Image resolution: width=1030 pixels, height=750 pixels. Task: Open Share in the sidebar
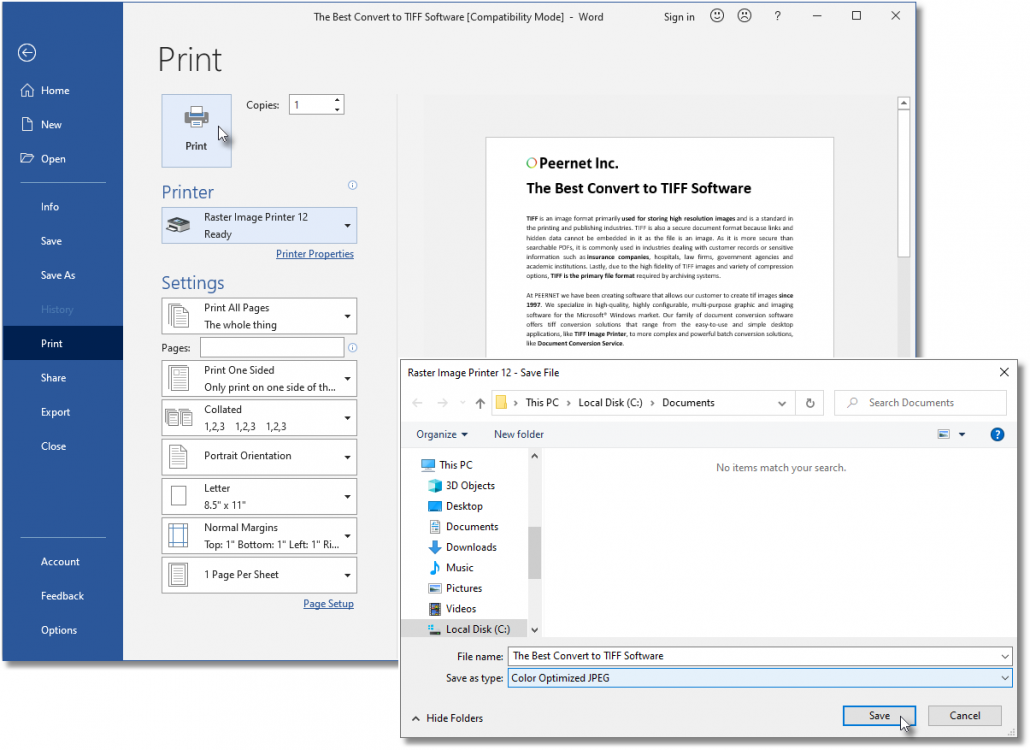53,378
